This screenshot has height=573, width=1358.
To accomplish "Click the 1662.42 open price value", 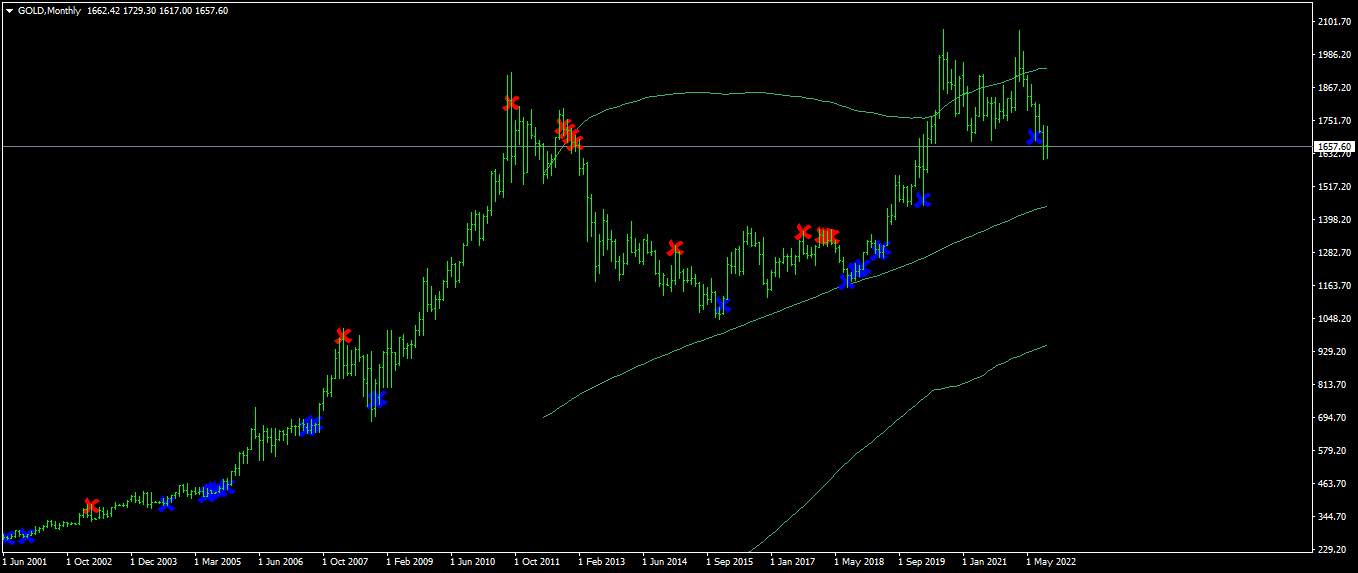I will (x=104, y=11).
